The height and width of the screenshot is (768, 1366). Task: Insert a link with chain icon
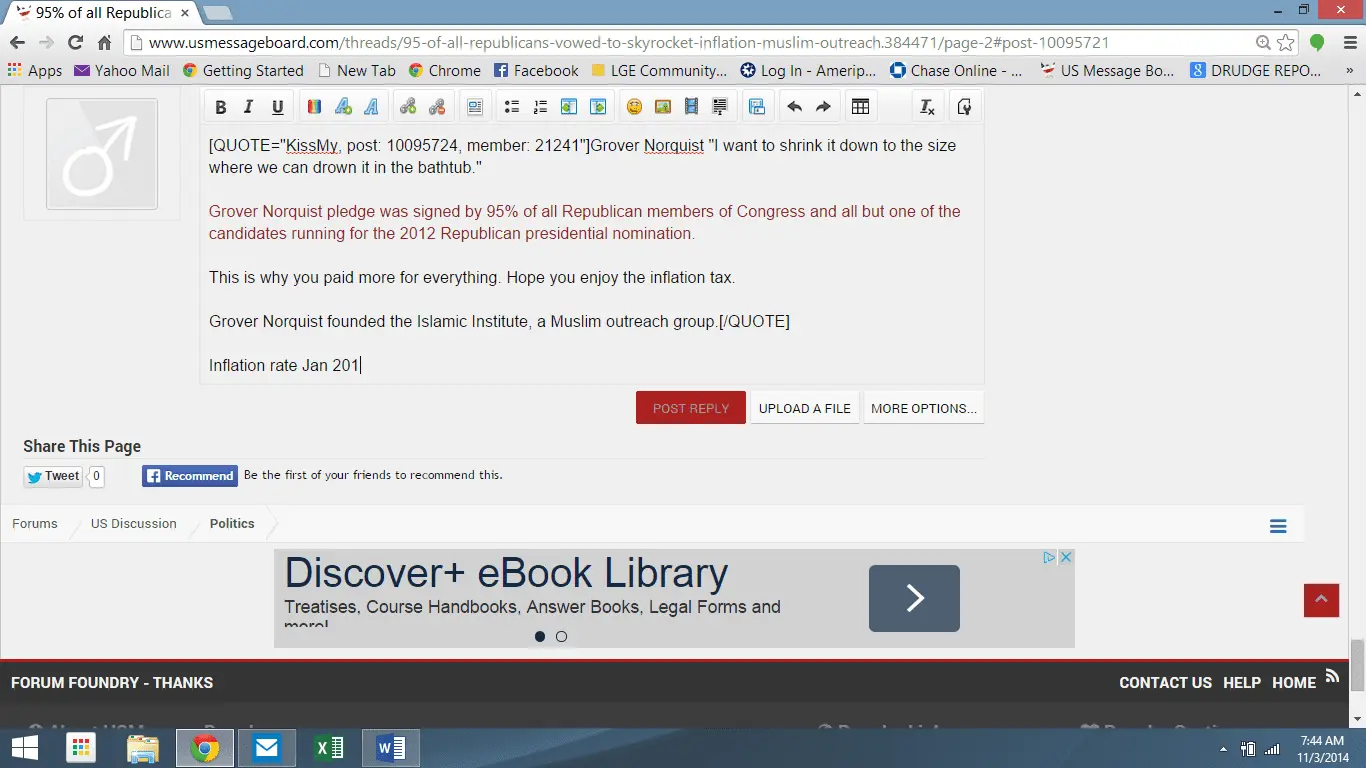click(408, 107)
